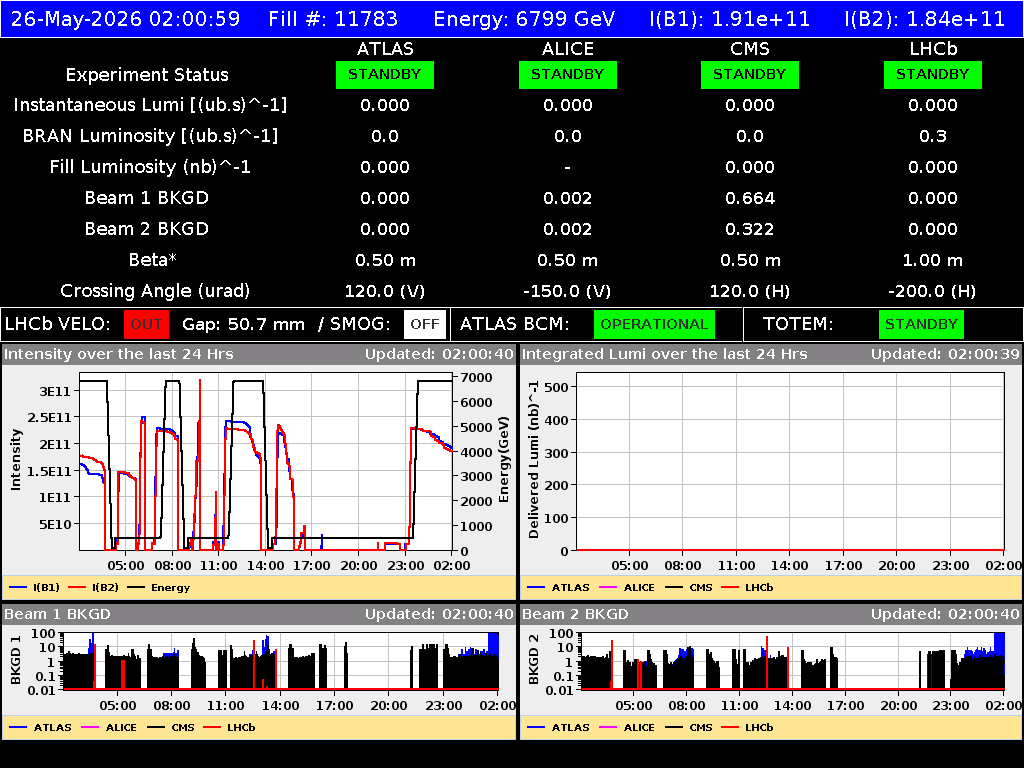Click the CMS column header

coord(750,49)
